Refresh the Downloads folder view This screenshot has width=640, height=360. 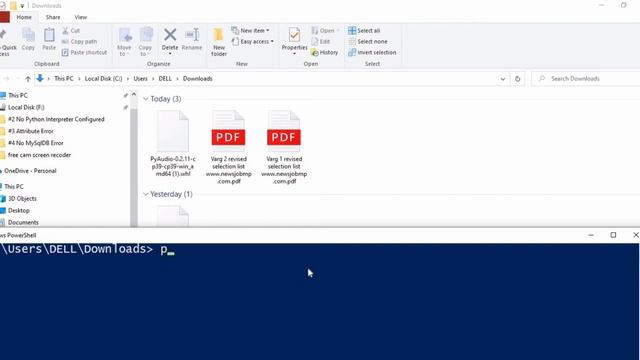(x=518, y=79)
